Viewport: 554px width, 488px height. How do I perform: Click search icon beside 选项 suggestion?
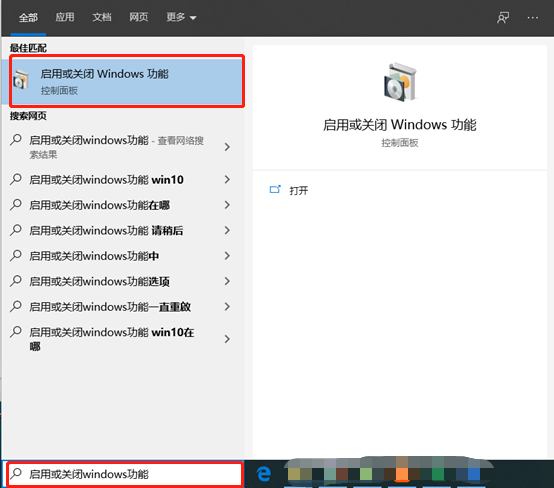[x=16, y=281]
